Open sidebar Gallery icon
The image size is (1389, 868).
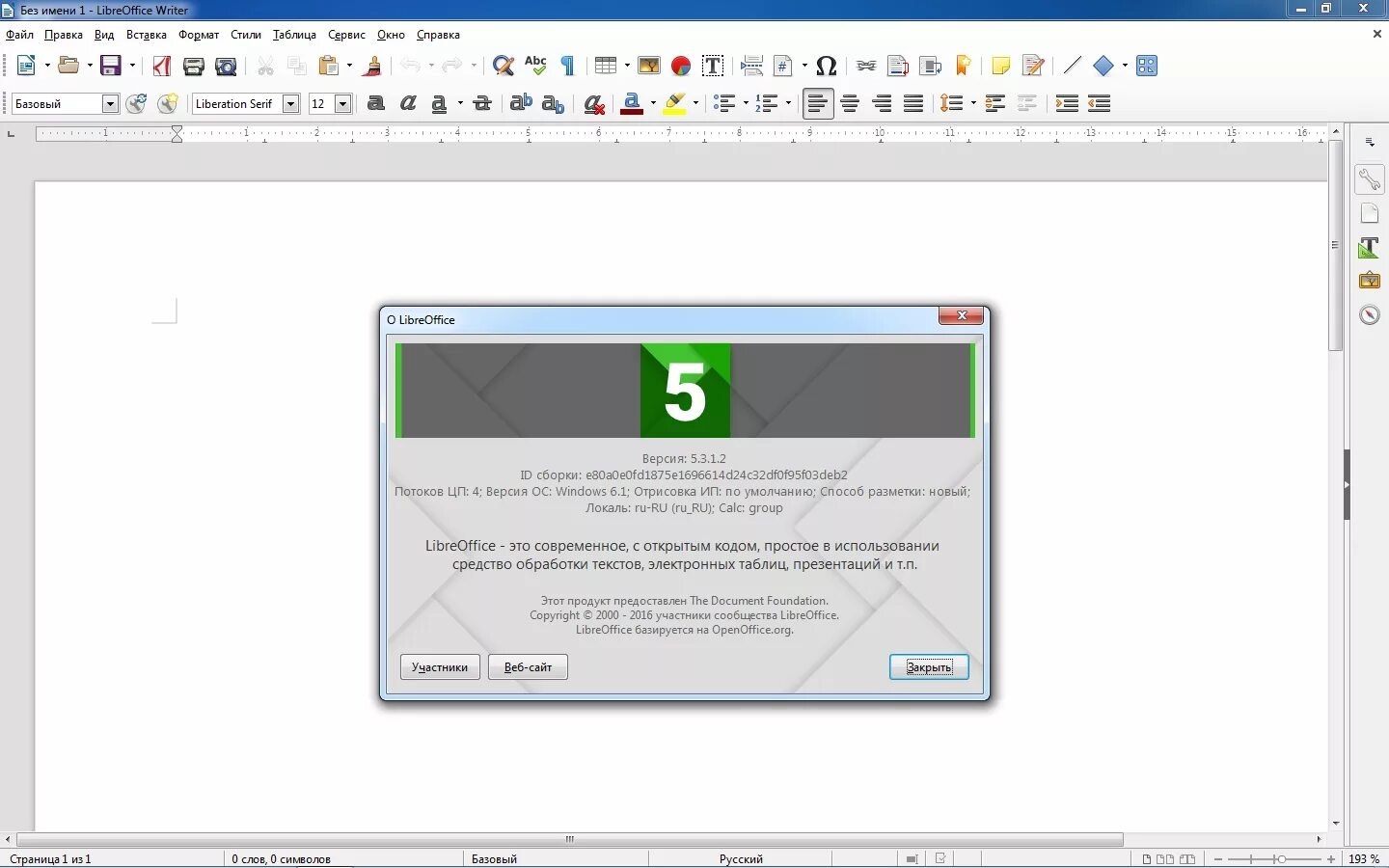[x=1370, y=281]
